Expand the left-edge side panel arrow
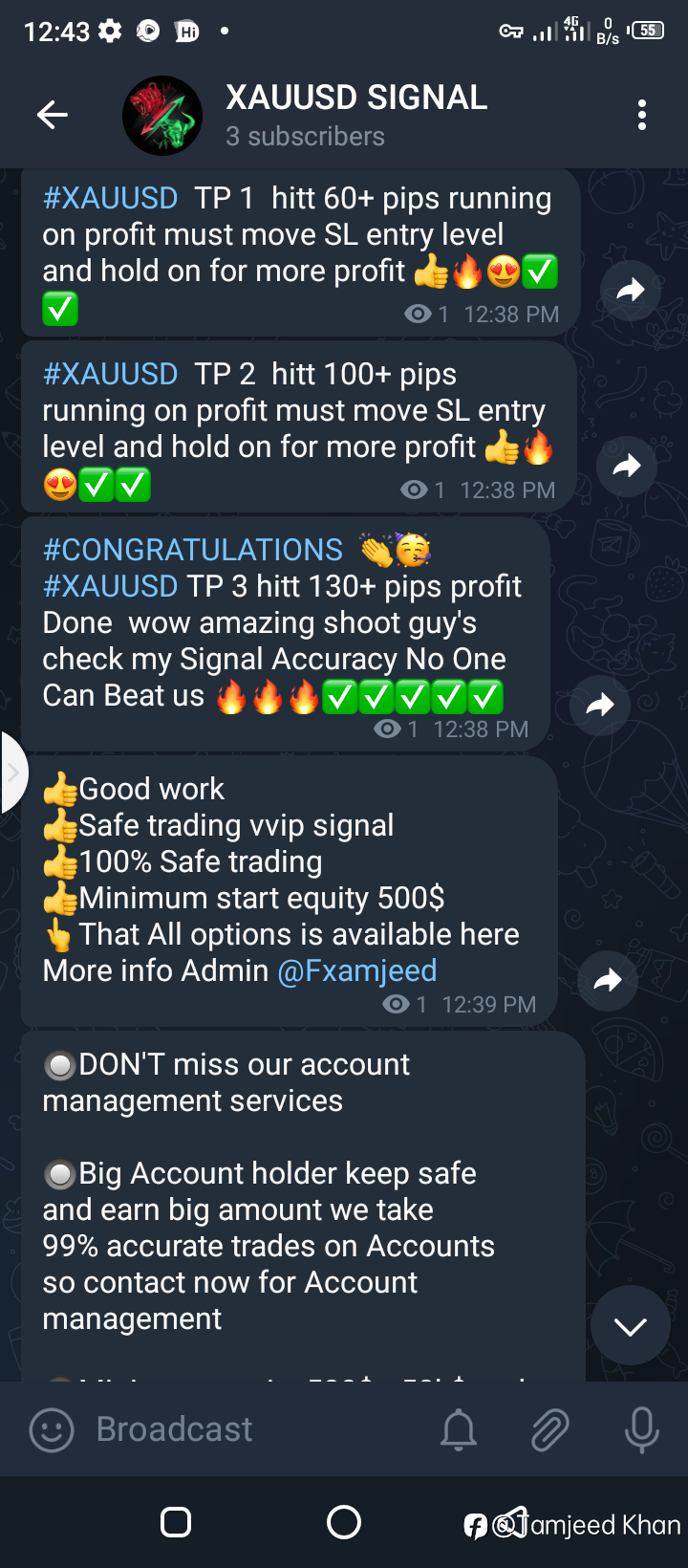 pyautogui.click(x=12, y=773)
